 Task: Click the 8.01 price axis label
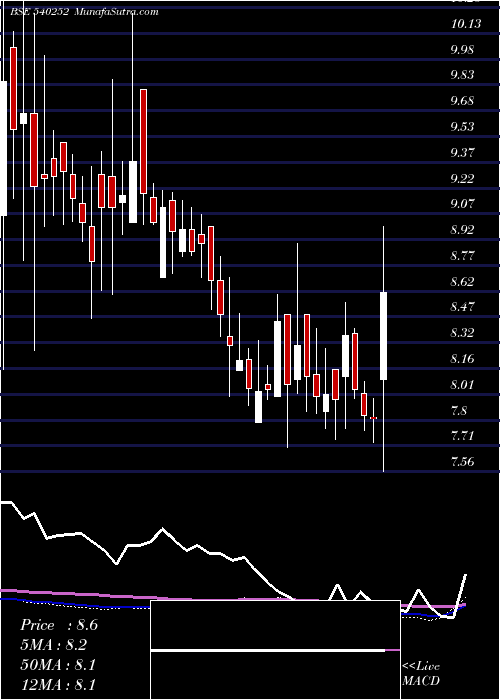pyautogui.click(x=462, y=386)
